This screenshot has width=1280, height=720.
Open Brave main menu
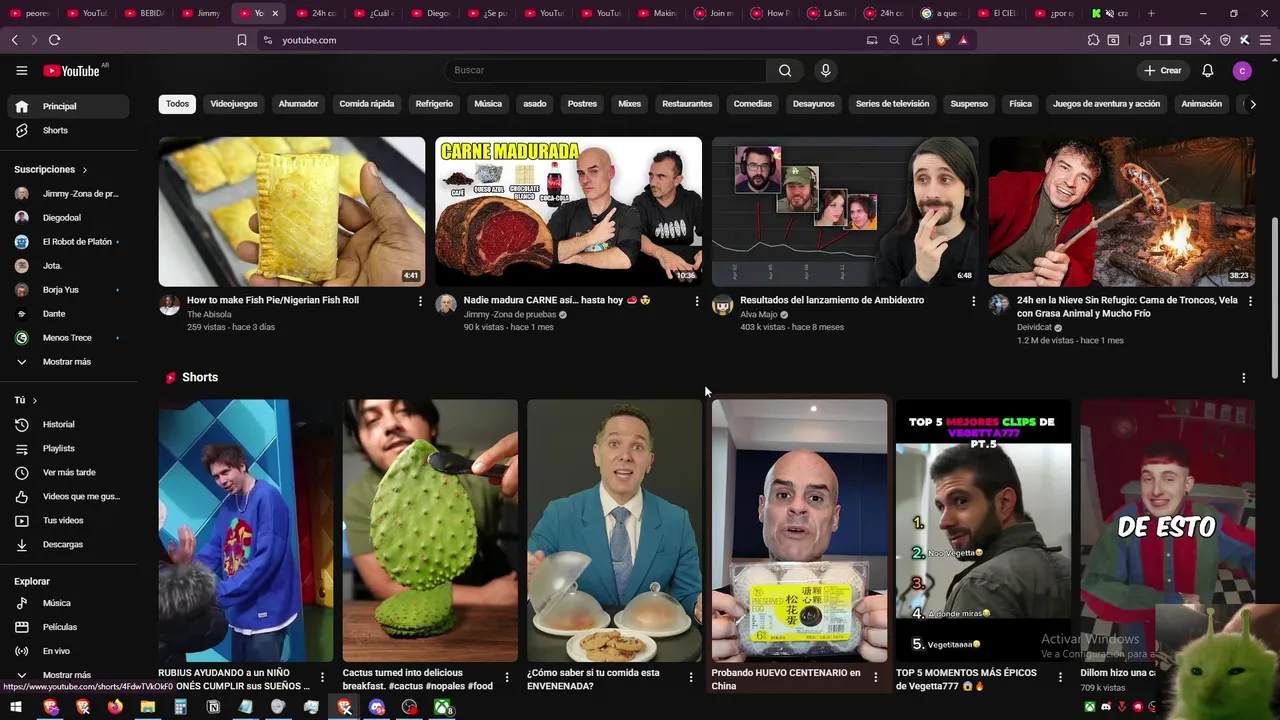click(1264, 40)
